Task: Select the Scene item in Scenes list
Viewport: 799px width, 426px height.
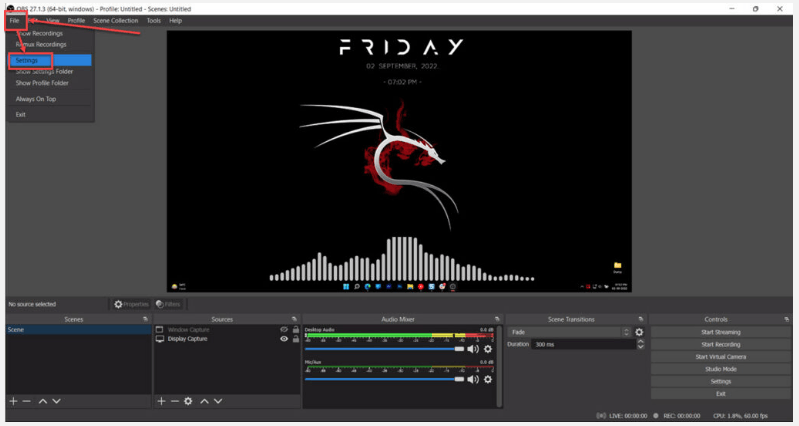Action: click(x=78, y=330)
